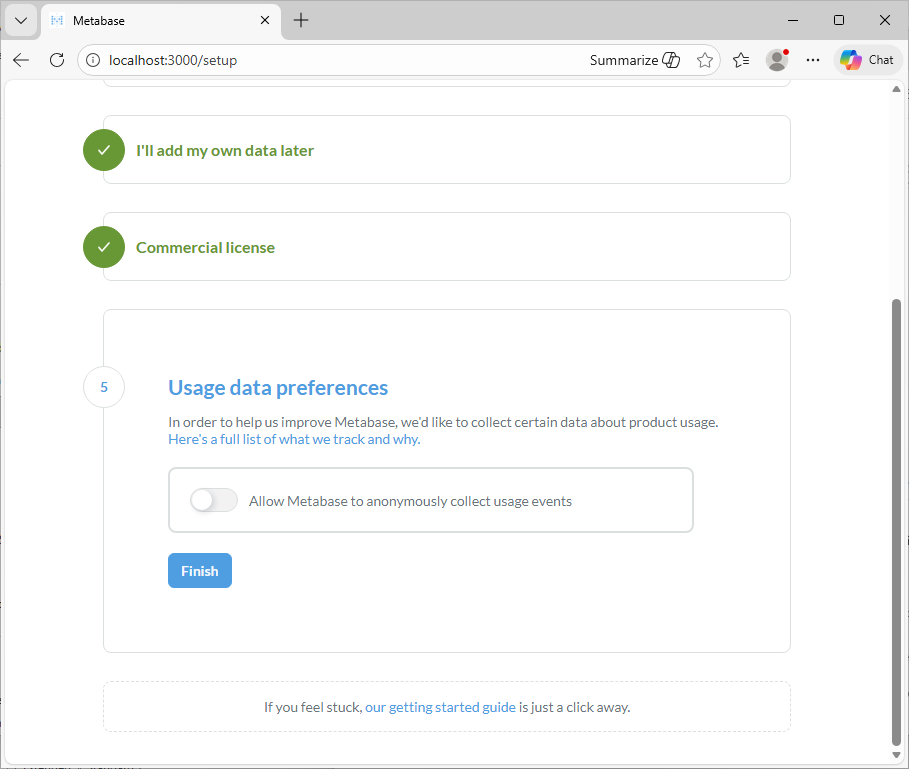
Task: Click green checkmark beside add data step
Action: coord(104,150)
